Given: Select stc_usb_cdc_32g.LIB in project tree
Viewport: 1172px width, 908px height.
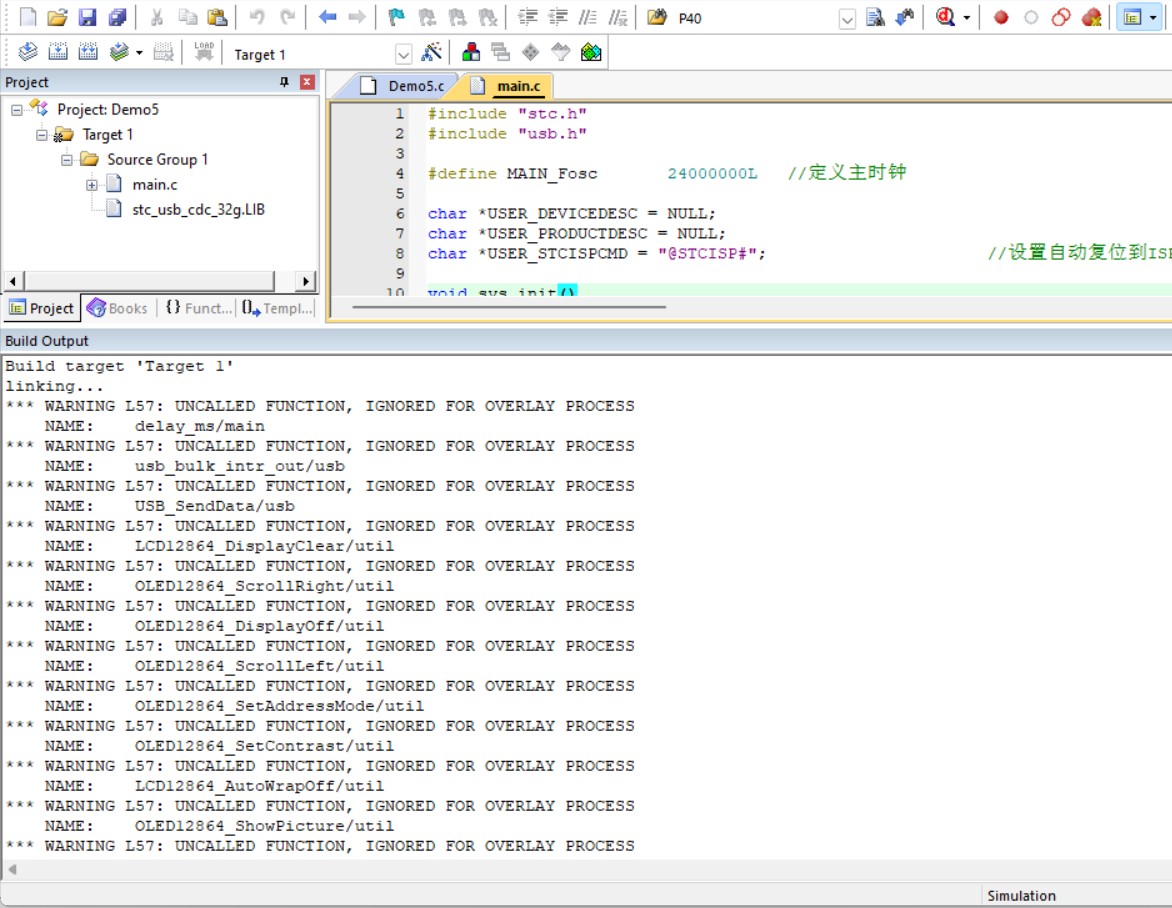Looking at the screenshot, I should [x=198, y=209].
